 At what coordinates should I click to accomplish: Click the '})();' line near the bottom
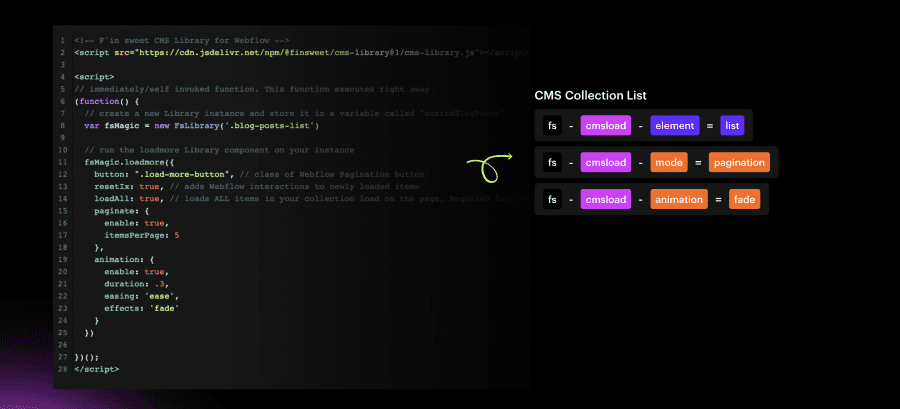click(87, 357)
